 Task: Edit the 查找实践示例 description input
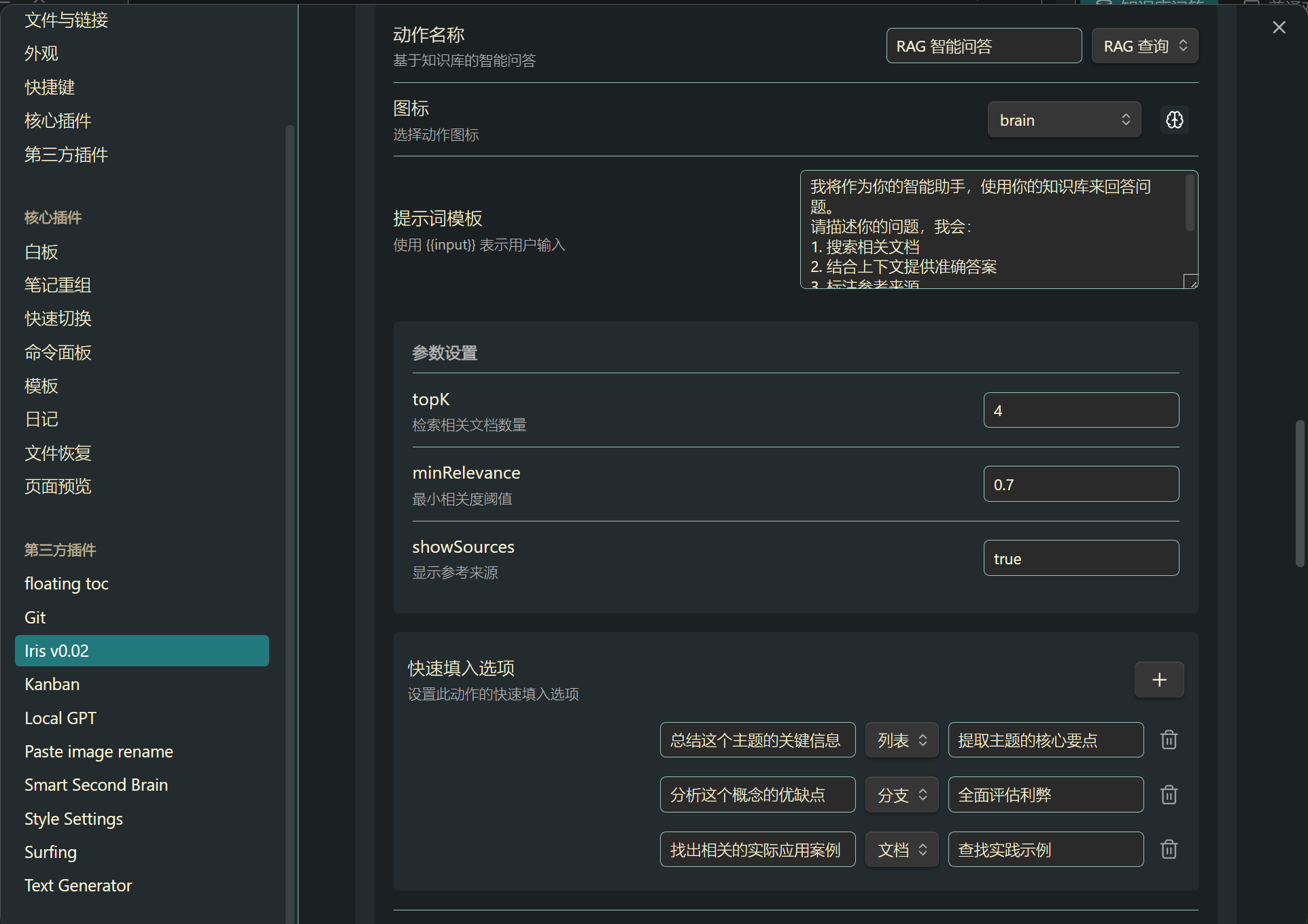pyautogui.click(x=1046, y=849)
